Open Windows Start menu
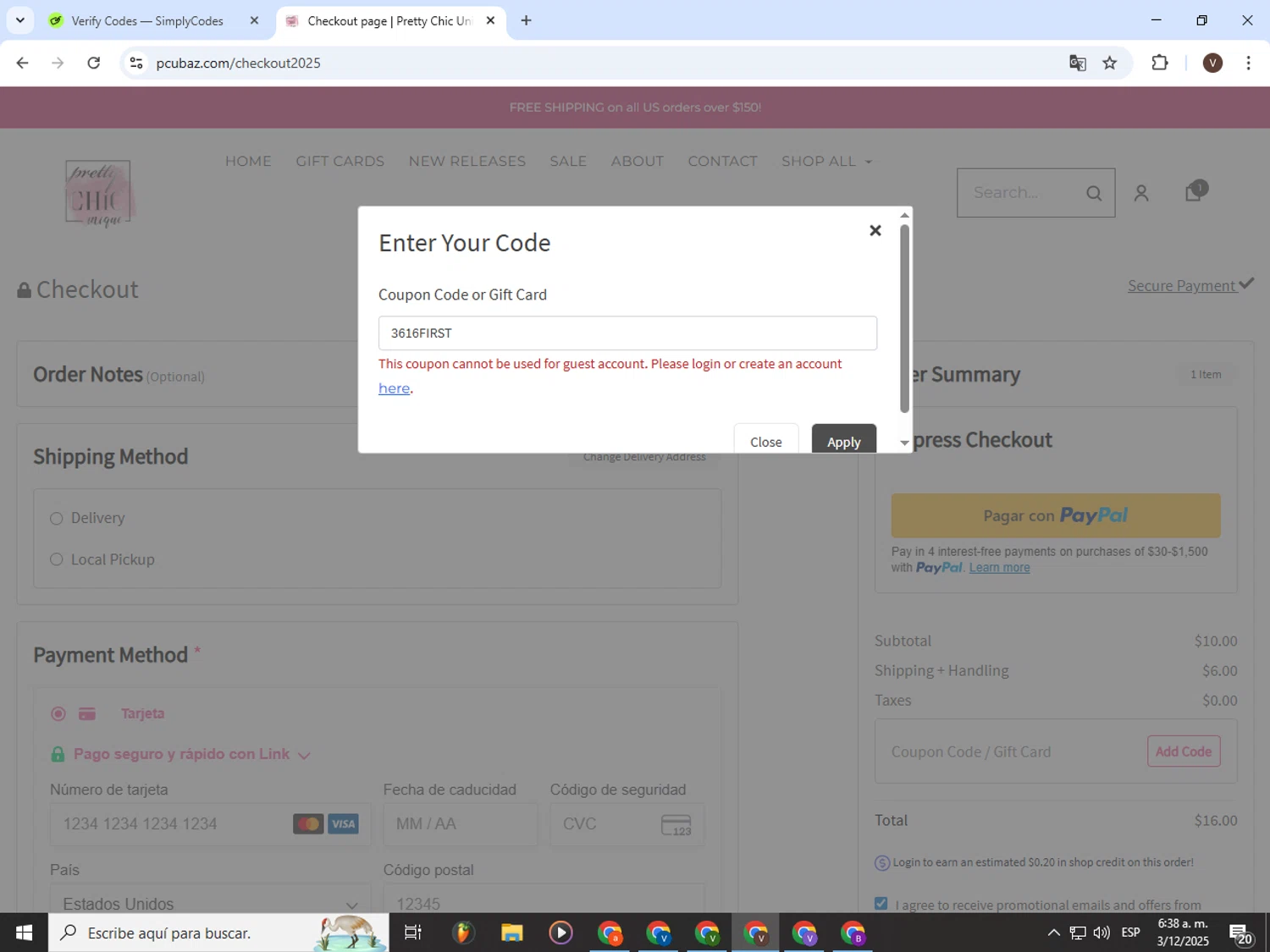The height and width of the screenshot is (952, 1270). coord(24,933)
